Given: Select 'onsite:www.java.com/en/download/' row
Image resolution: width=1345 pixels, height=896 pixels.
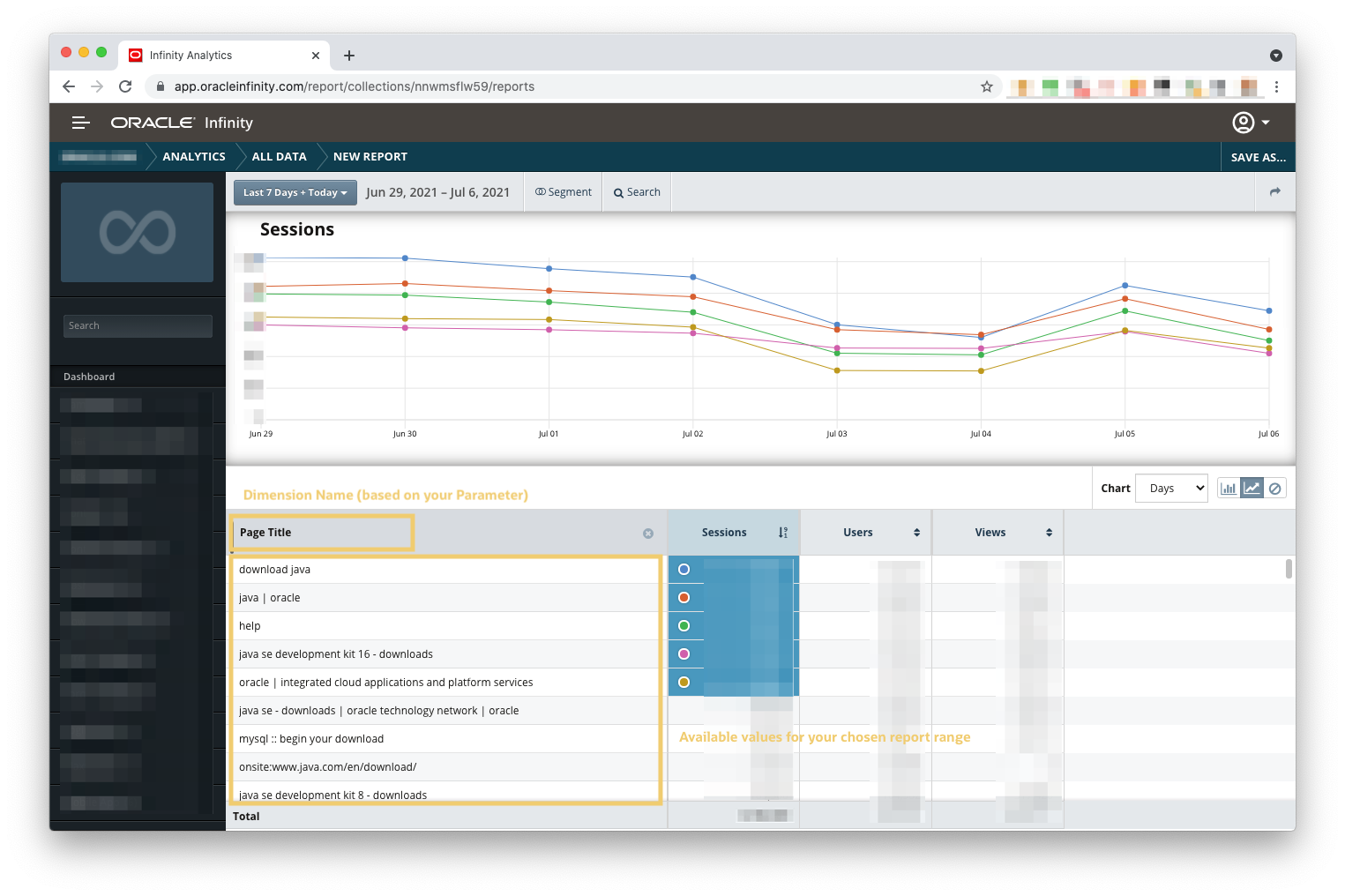Looking at the screenshot, I should point(445,767).
